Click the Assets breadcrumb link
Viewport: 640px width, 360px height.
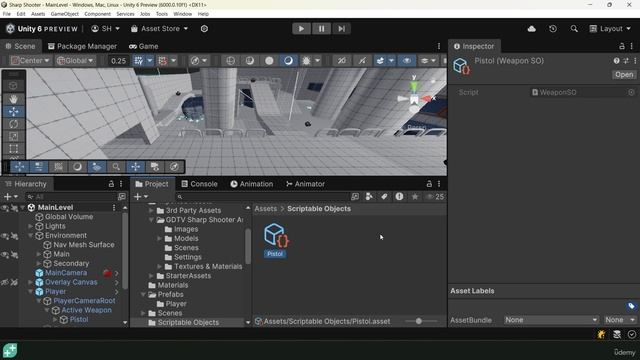[266, 209]
